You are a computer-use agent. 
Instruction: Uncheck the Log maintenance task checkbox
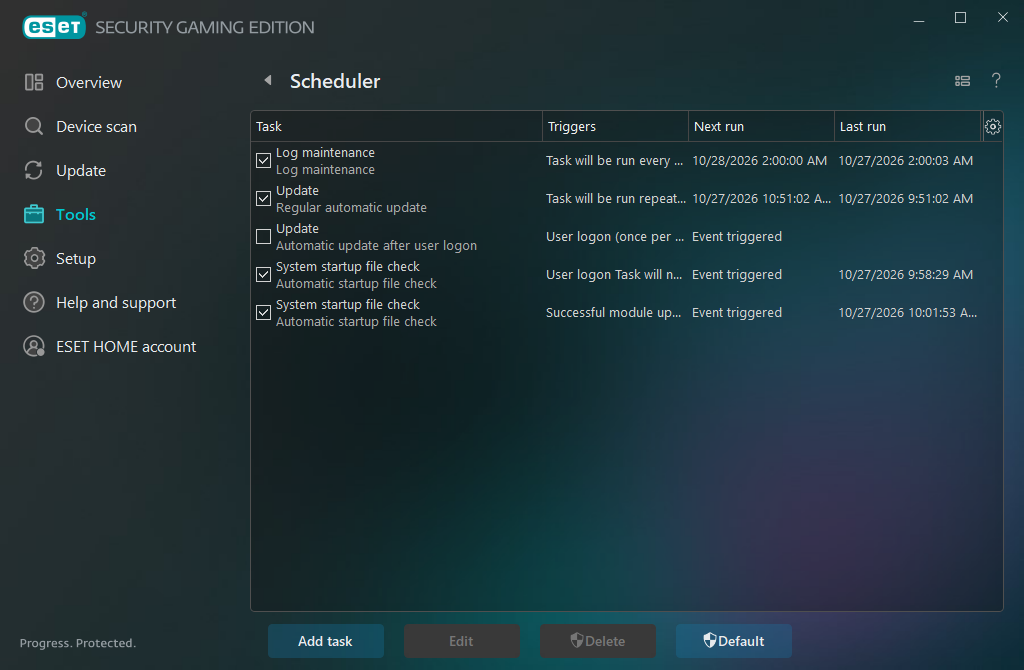click(x=263, y=161)
